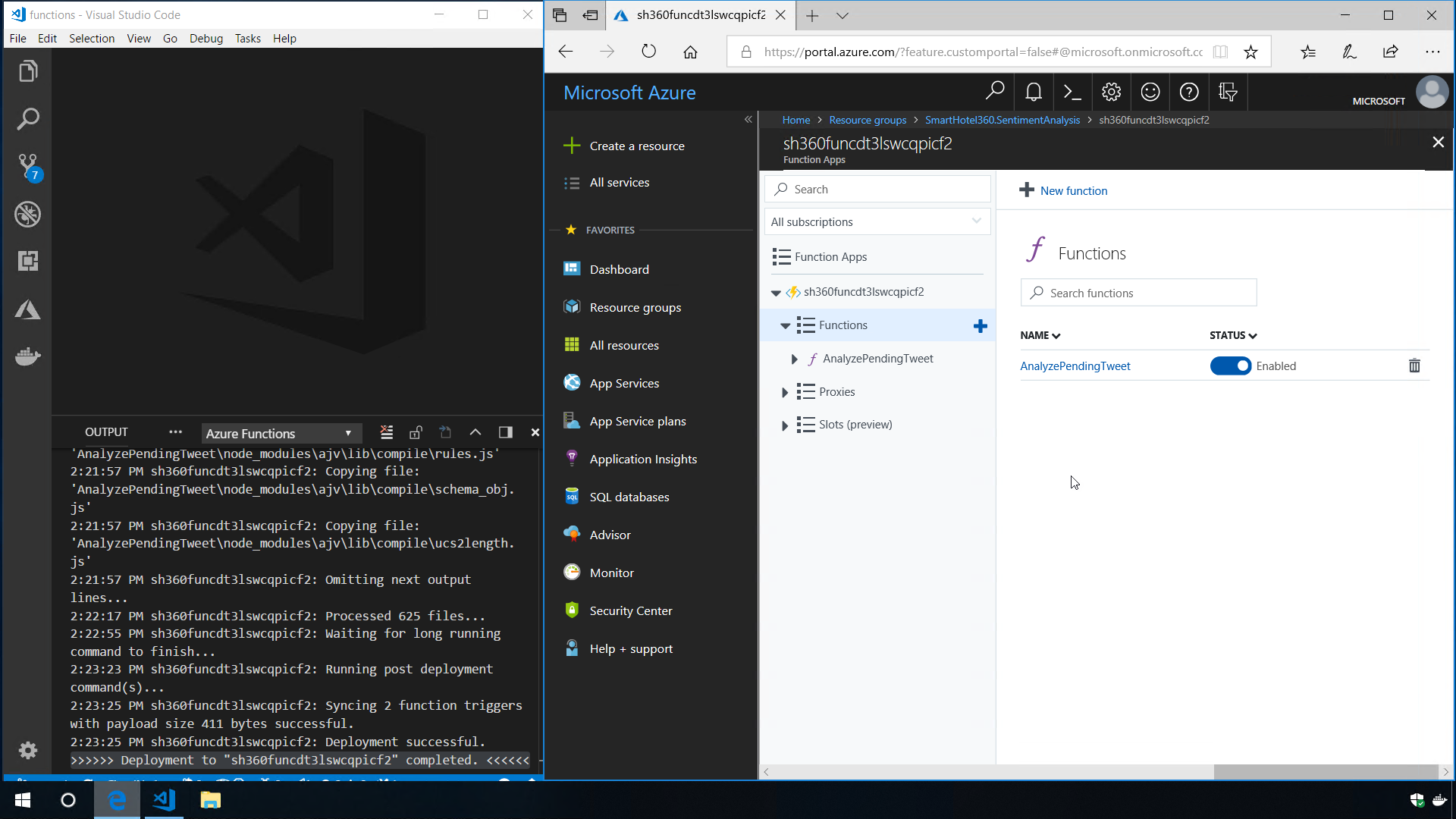
Task: Open the Debug menu in VS Code
Action: [206, 39]
